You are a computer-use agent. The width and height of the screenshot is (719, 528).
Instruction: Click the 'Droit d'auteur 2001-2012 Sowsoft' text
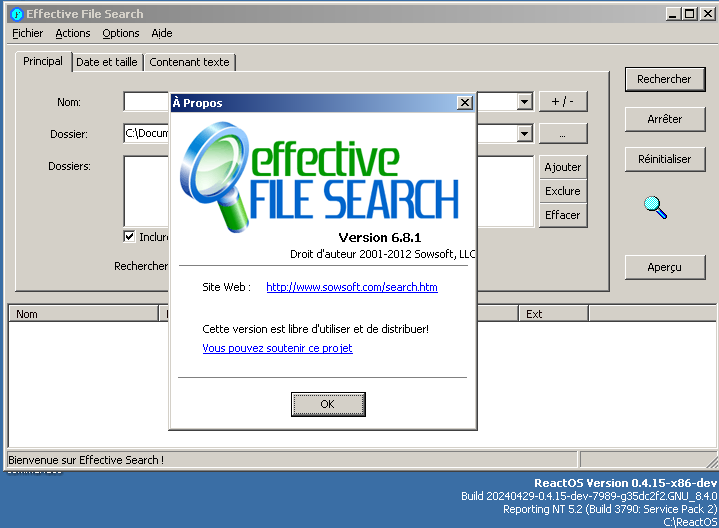point(382,254)
